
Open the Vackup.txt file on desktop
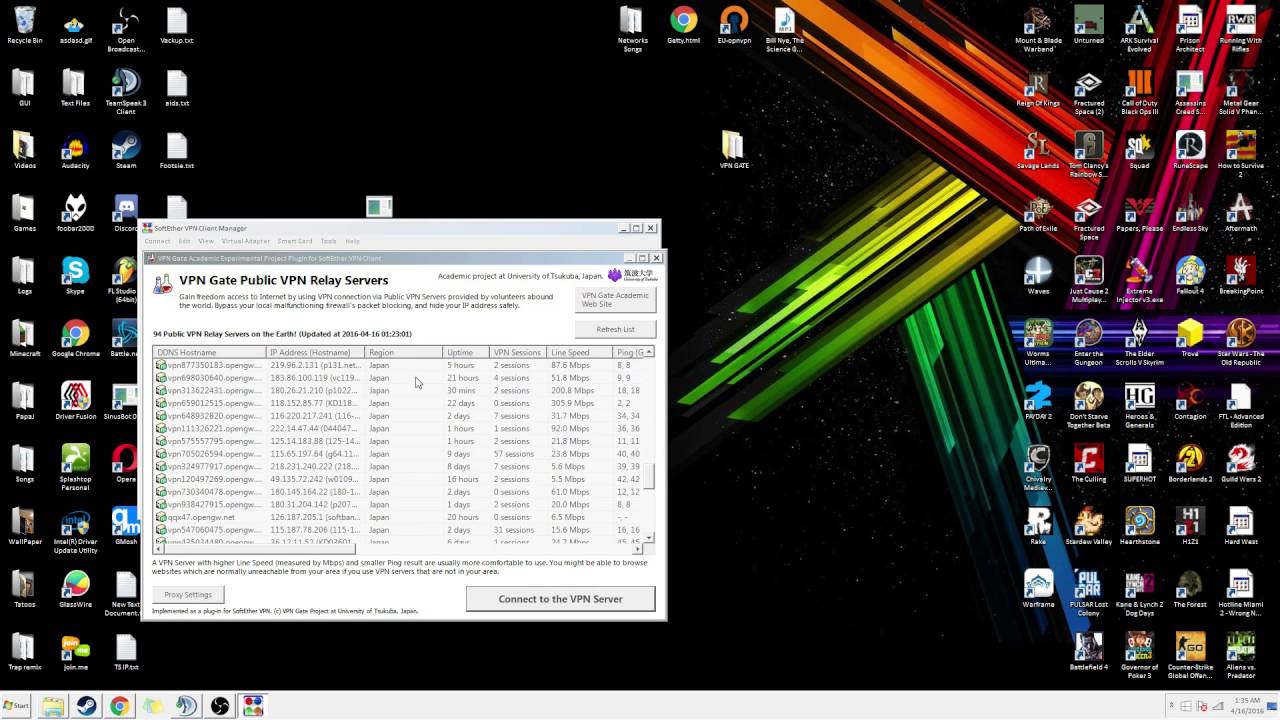(176, 26)
